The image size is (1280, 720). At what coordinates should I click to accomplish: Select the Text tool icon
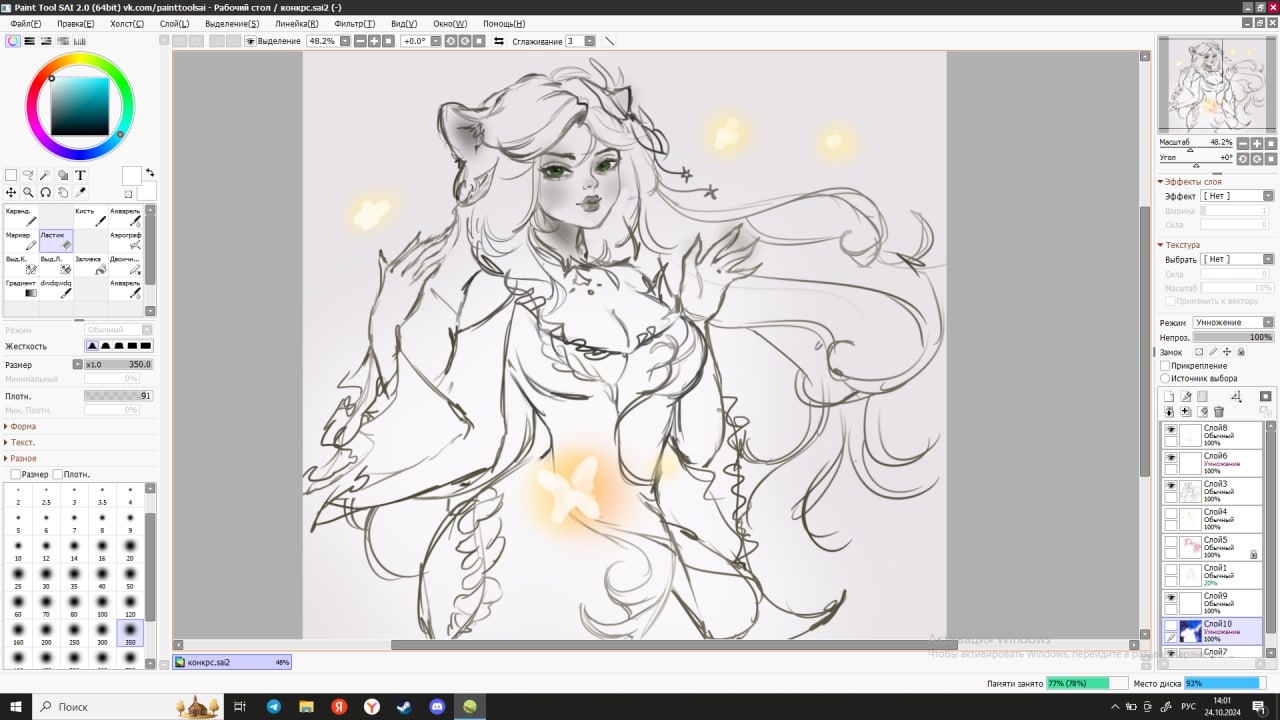click(x=81, y=175)
